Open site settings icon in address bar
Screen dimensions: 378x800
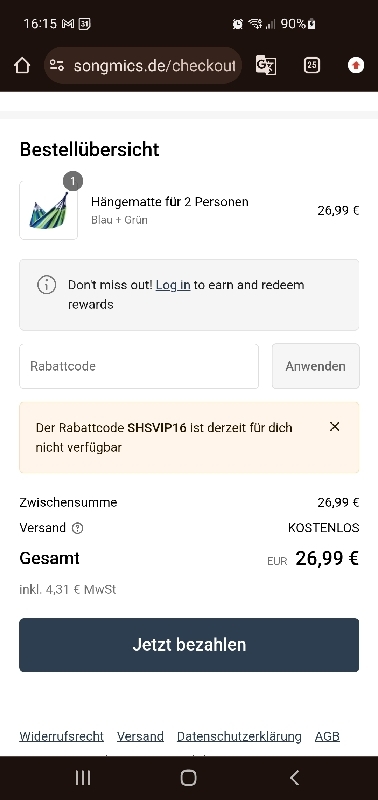(x=57, y=65)
